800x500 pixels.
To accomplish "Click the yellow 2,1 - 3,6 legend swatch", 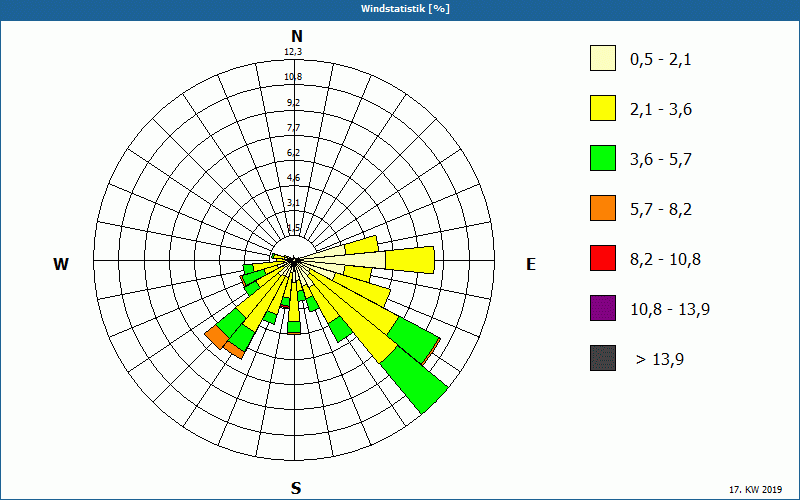I will (603, 108).
